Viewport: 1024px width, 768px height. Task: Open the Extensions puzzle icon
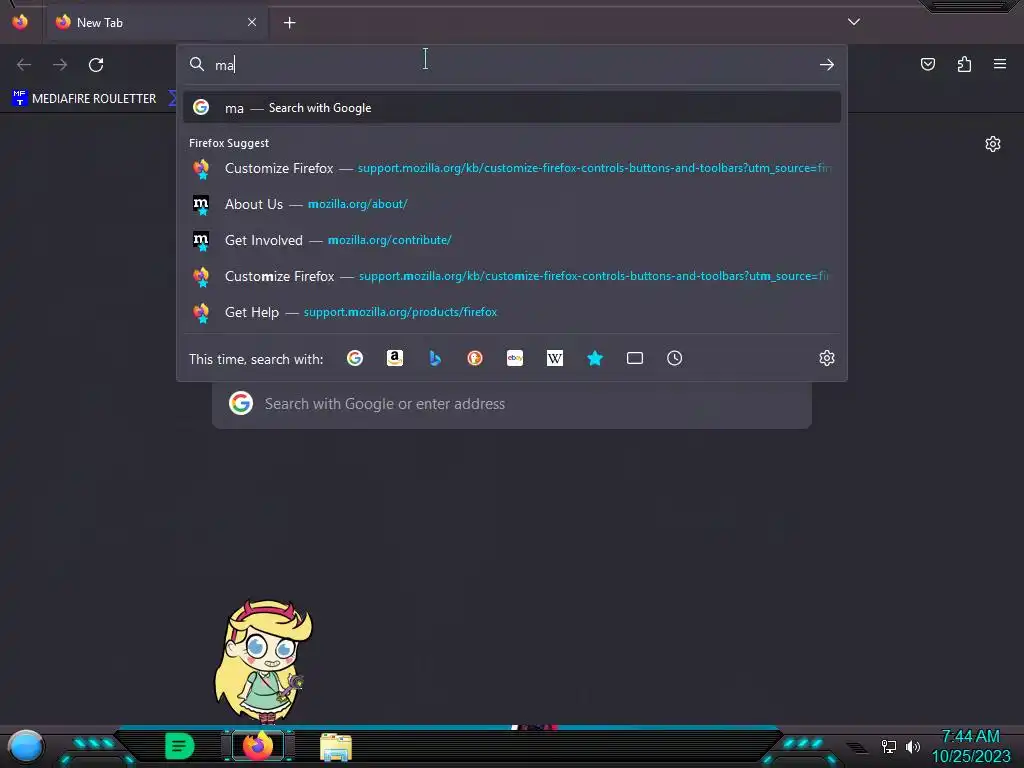coord(964,64)
